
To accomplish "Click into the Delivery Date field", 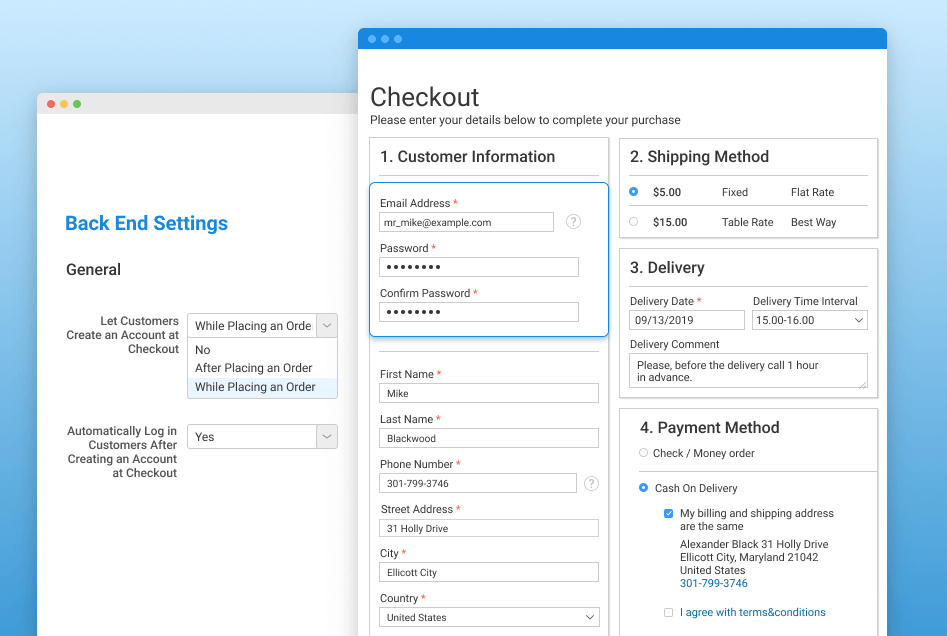I will click(x=687, y=320).
